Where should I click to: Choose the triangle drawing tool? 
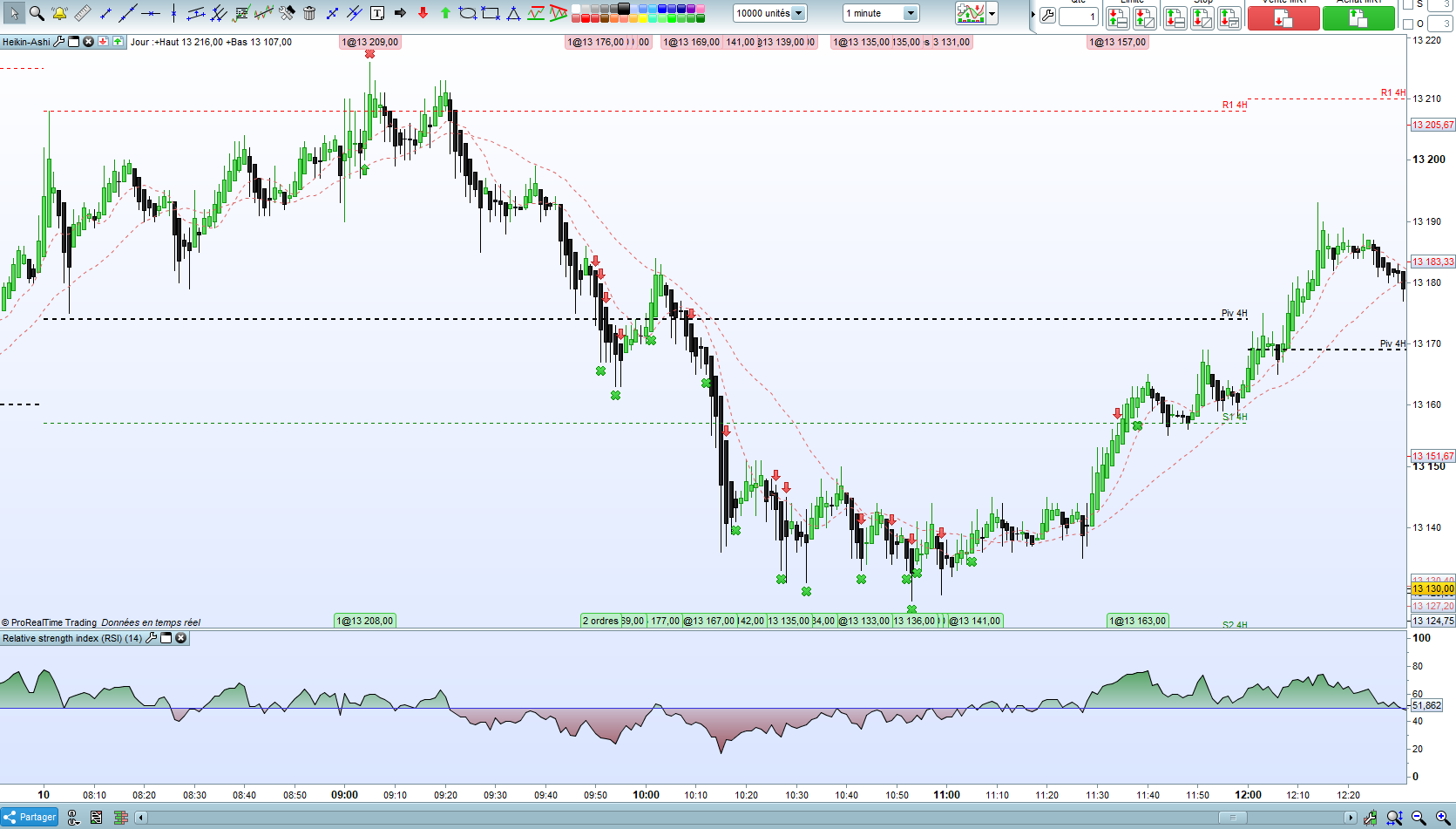coord(513,13)
